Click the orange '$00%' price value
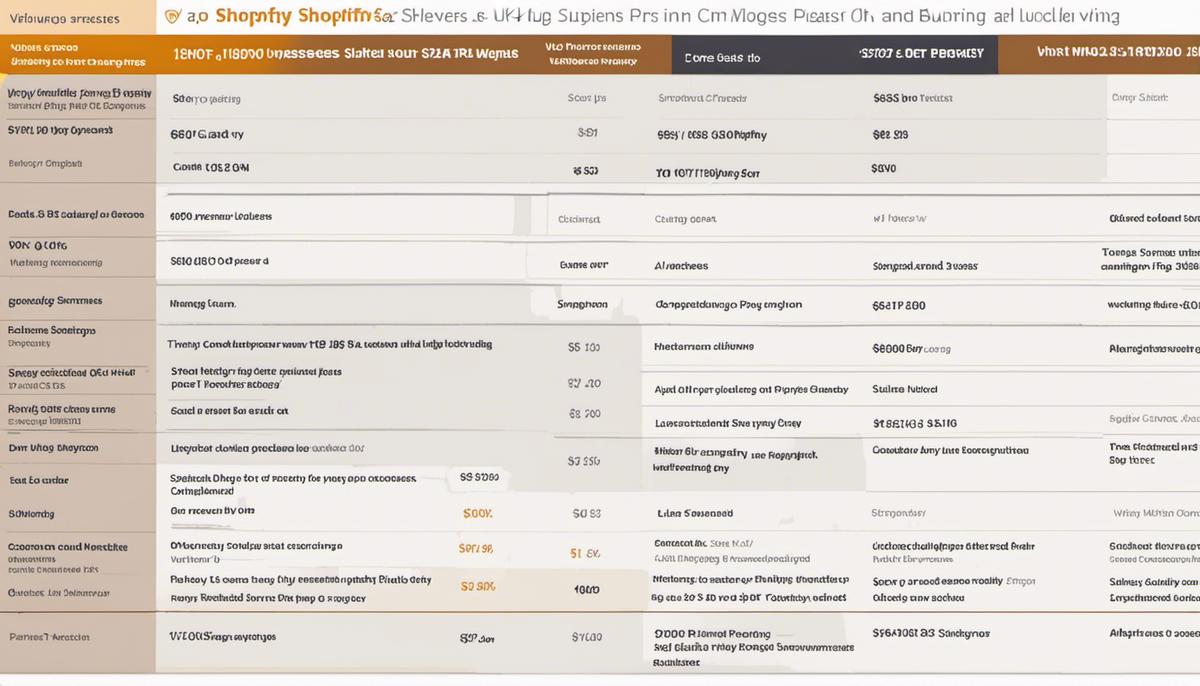 [478, 514]
